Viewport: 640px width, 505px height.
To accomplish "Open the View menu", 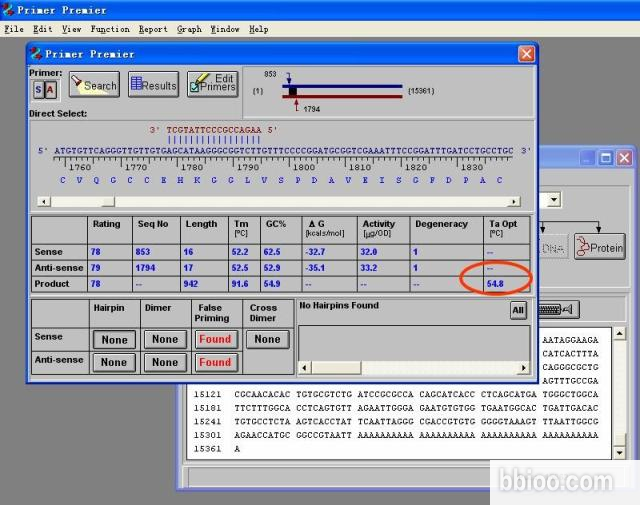I will (71, 29).
